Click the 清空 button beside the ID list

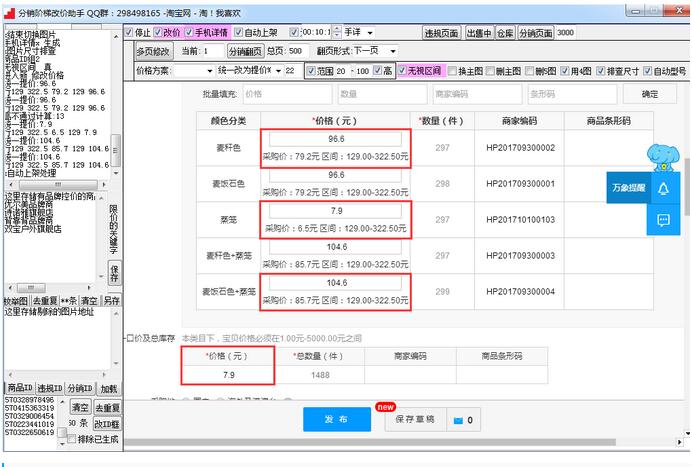coord(80,407)
